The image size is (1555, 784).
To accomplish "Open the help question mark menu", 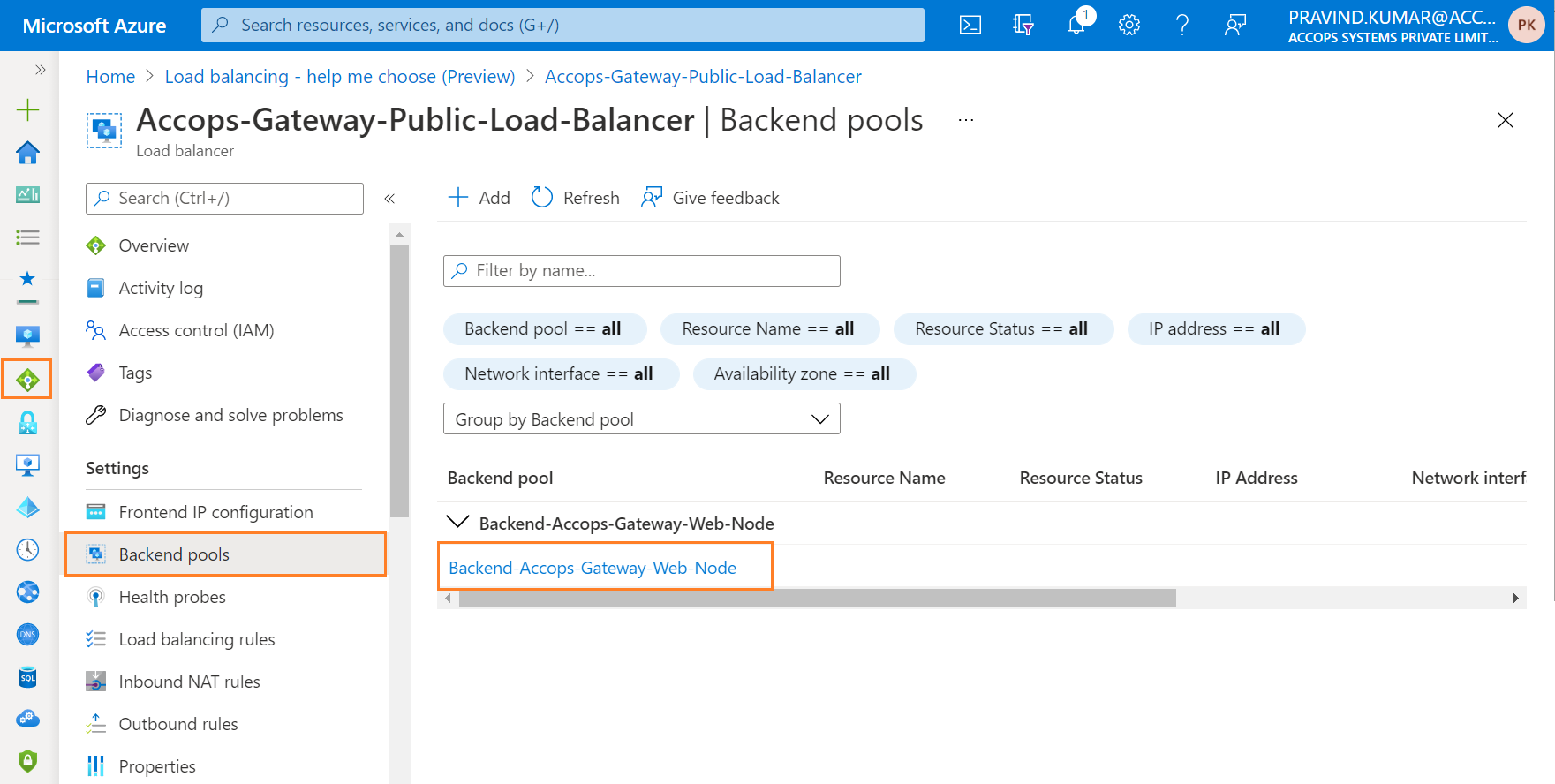I will (x=1182, y=25).
